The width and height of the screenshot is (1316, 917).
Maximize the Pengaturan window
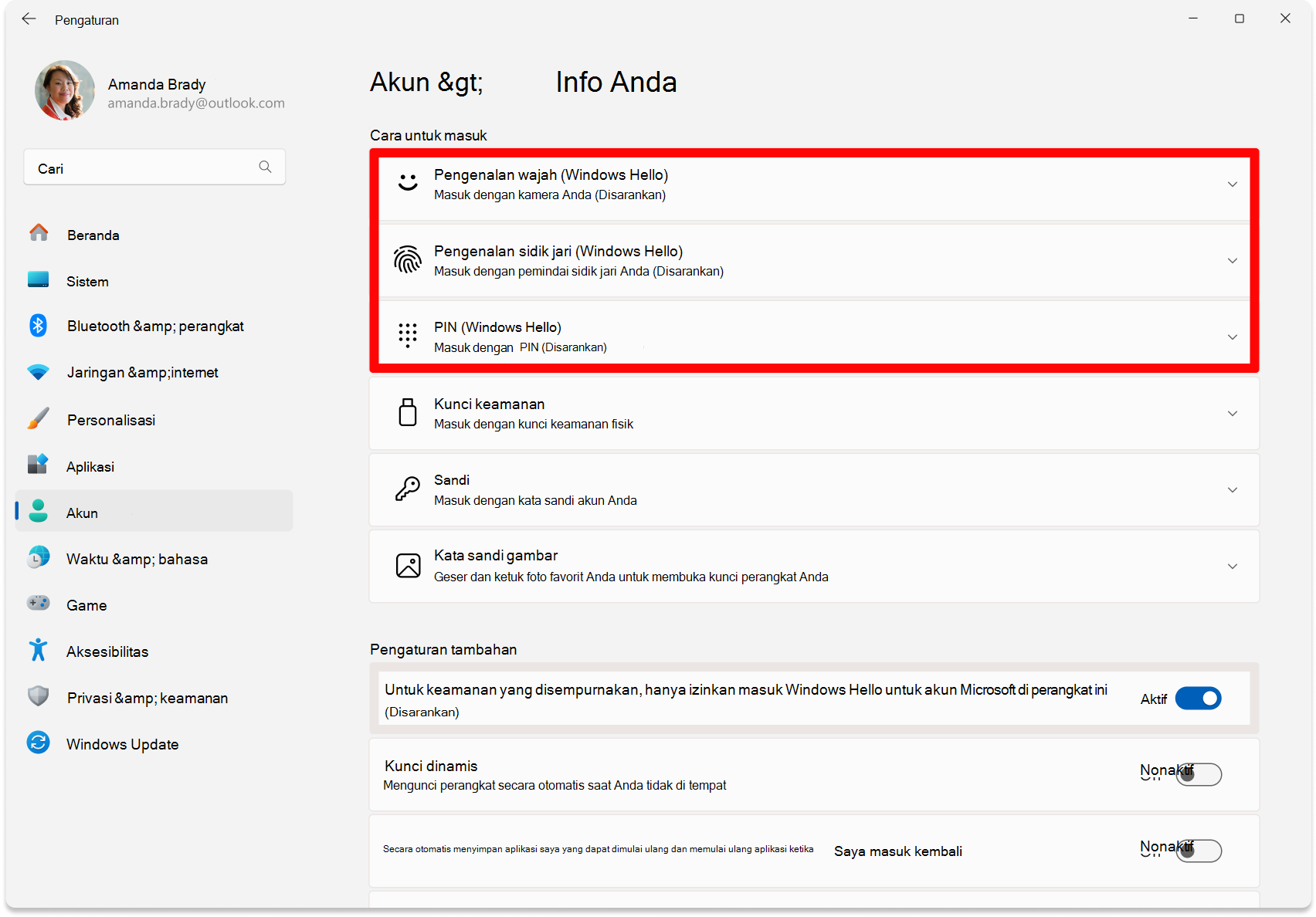1240,19
